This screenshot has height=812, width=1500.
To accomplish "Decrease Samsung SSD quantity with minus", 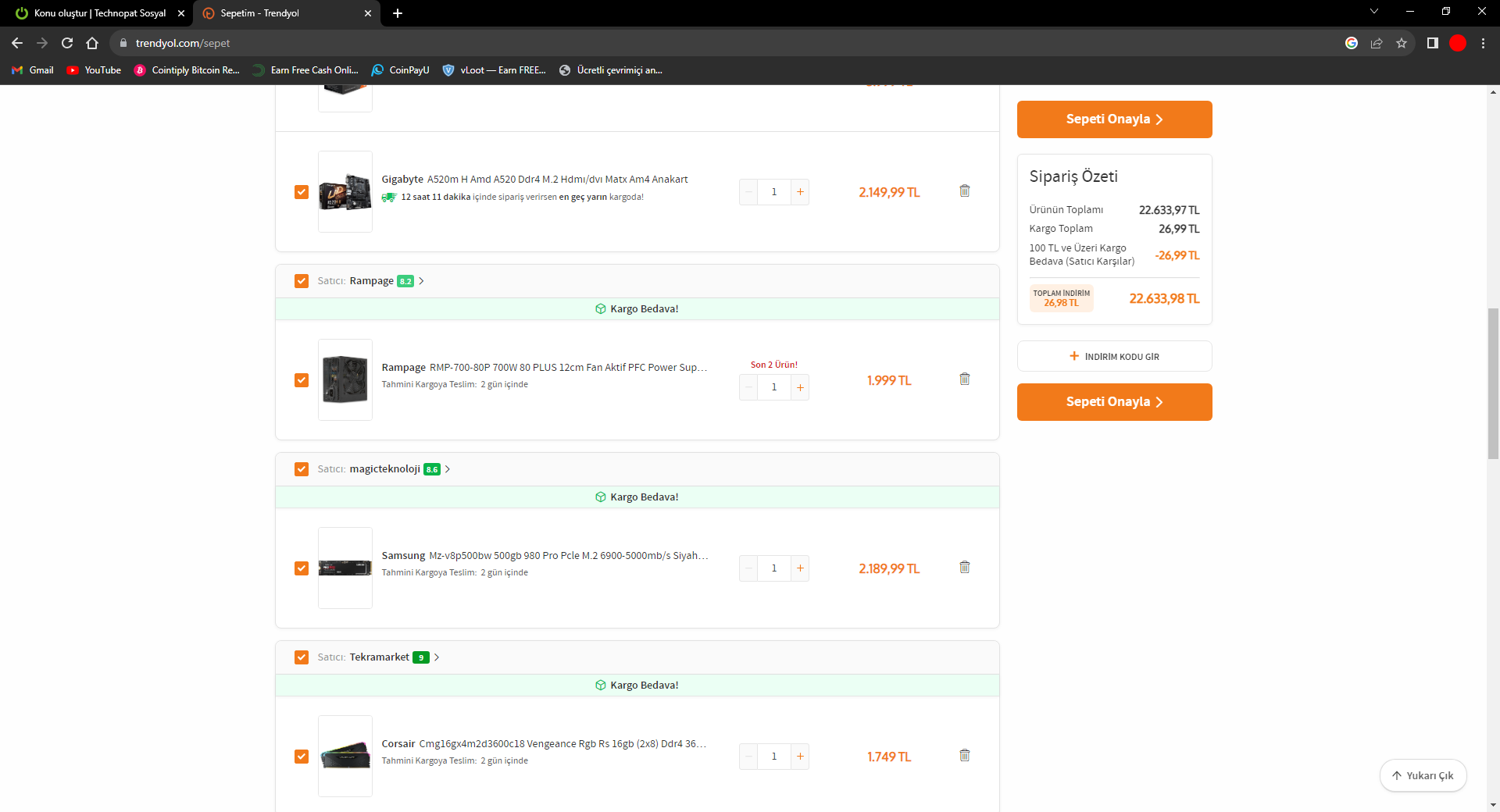I will pyautogui.click(x=748, y=568).
